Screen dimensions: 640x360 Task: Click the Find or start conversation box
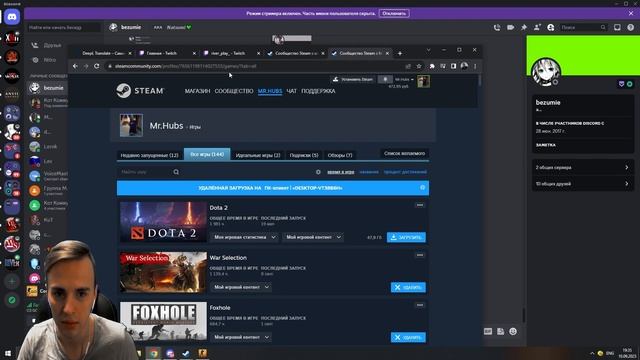[64, 27]
